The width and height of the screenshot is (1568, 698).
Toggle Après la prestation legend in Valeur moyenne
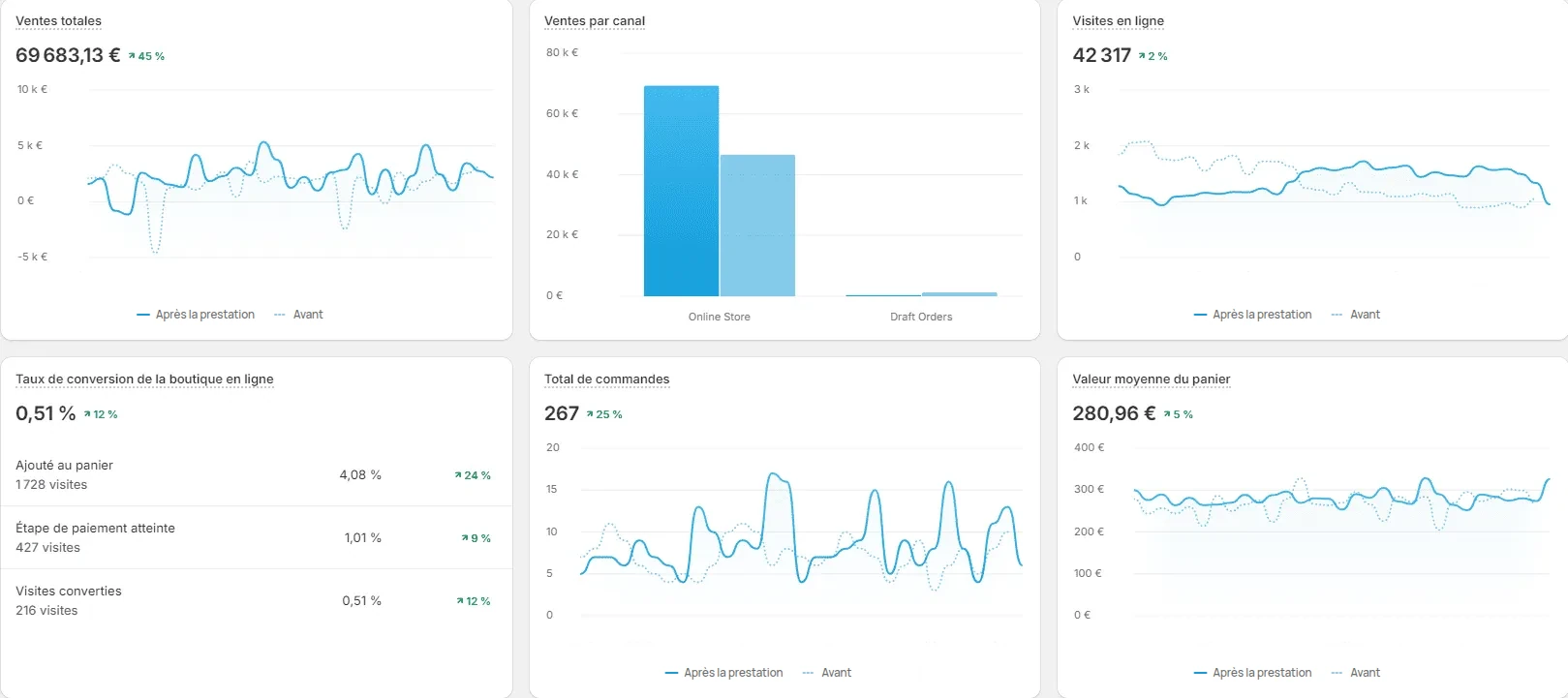tap(1252, 673)
